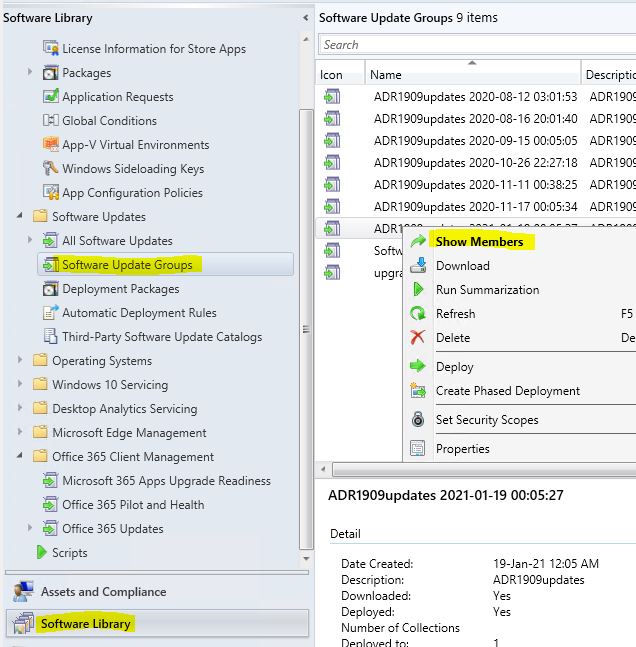Select the Scripts tree item
Screen dimensions: 636x647
click(69, 553)
